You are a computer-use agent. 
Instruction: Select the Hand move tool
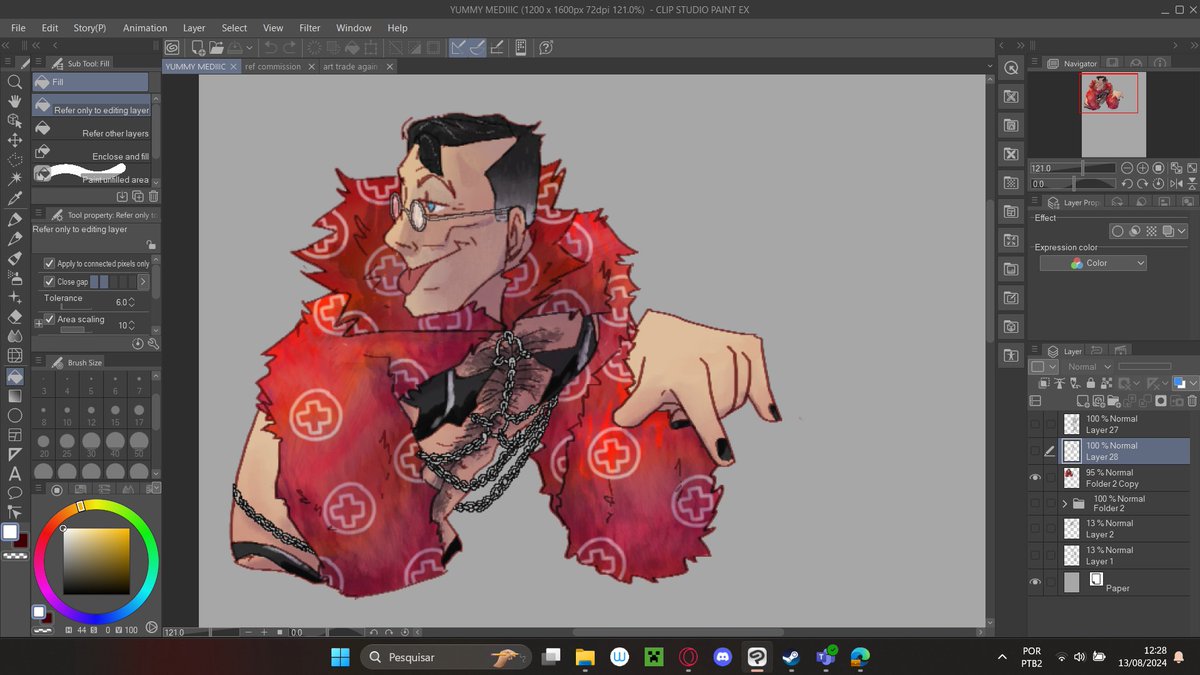(15, 101)
